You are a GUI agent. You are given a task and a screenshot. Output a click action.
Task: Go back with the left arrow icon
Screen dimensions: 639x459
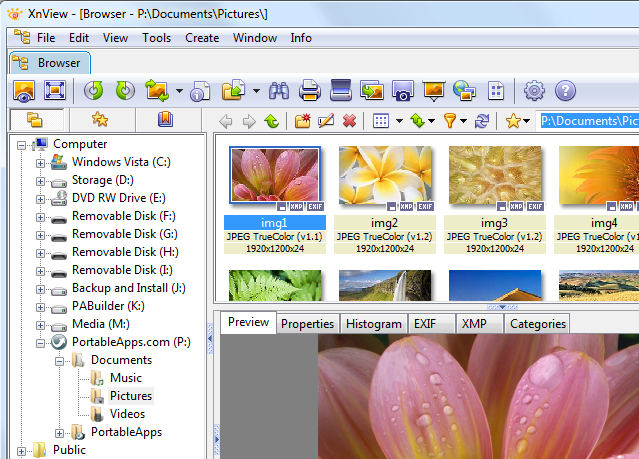click(226, 121)
